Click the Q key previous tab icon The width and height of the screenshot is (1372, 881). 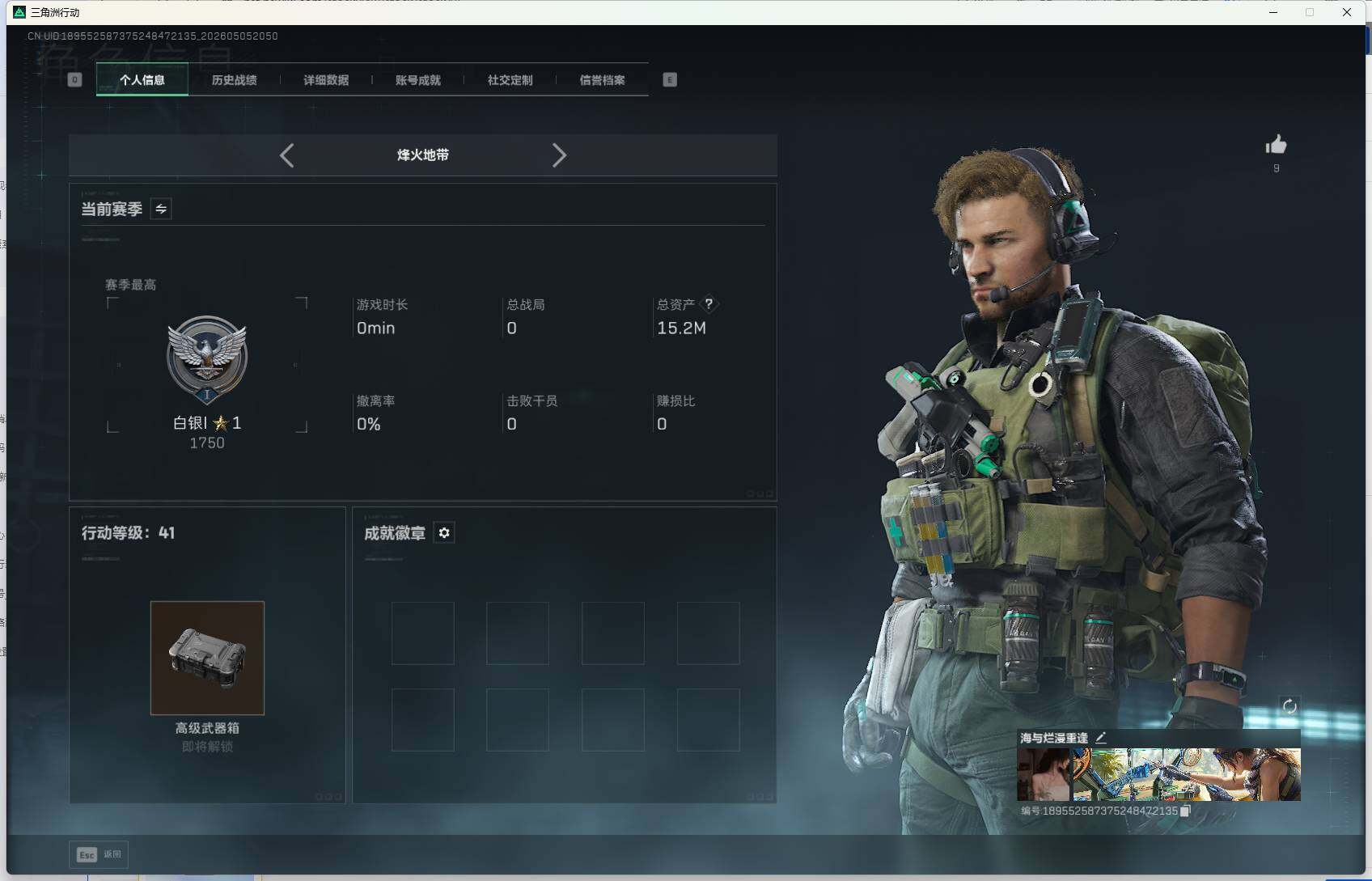(75, 79)
